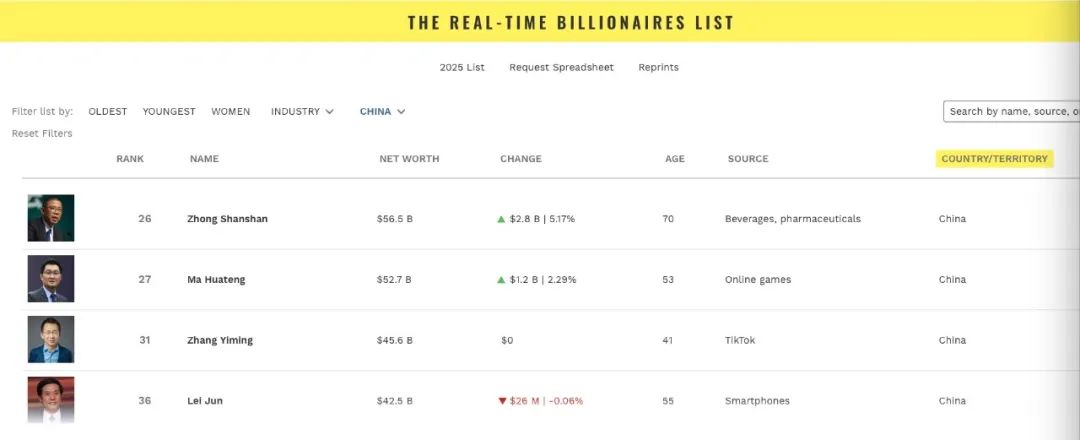Filter list by YOUNGEST
The width and height of the screenshot is (1080, 440).
coord(169,112)
